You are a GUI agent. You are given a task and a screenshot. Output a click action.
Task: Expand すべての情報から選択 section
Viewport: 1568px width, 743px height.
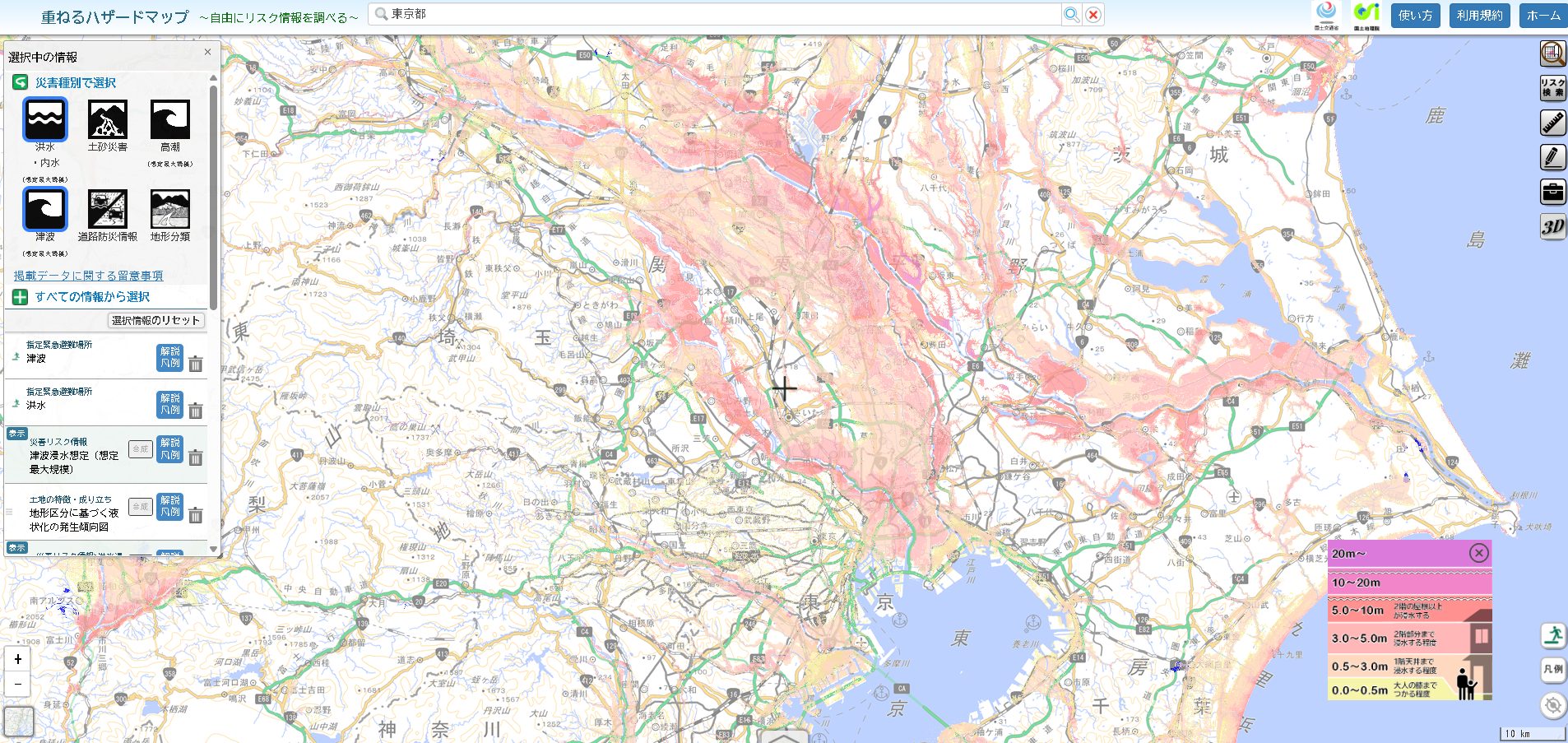pyautogui.click(x=91, y=297)
